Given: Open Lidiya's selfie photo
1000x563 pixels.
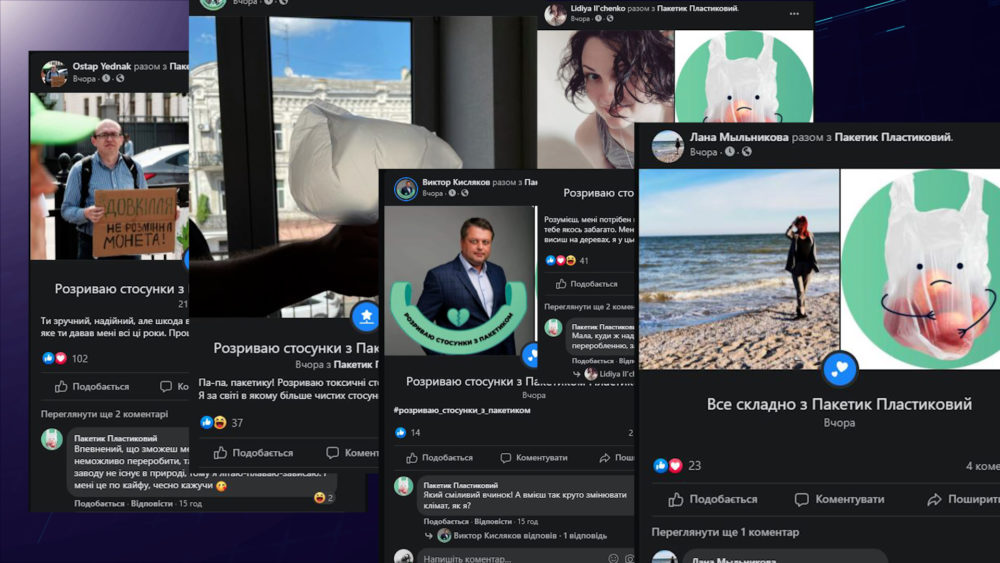Looking at the screenshot, I should pyautogui.click(x=605, y=99).
